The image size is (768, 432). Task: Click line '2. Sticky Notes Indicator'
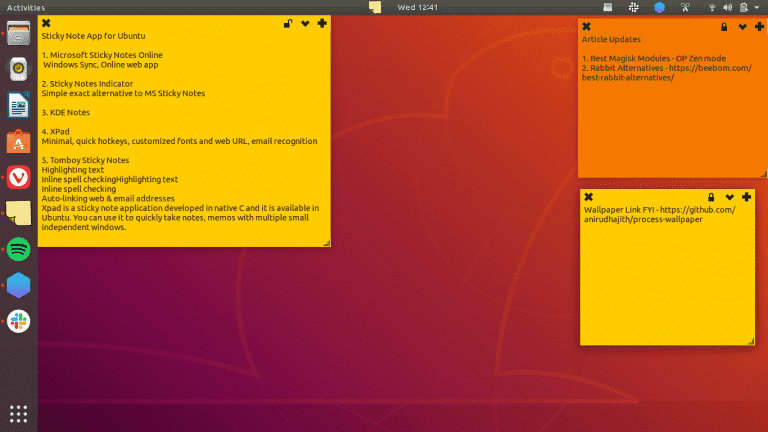point(87,84)
